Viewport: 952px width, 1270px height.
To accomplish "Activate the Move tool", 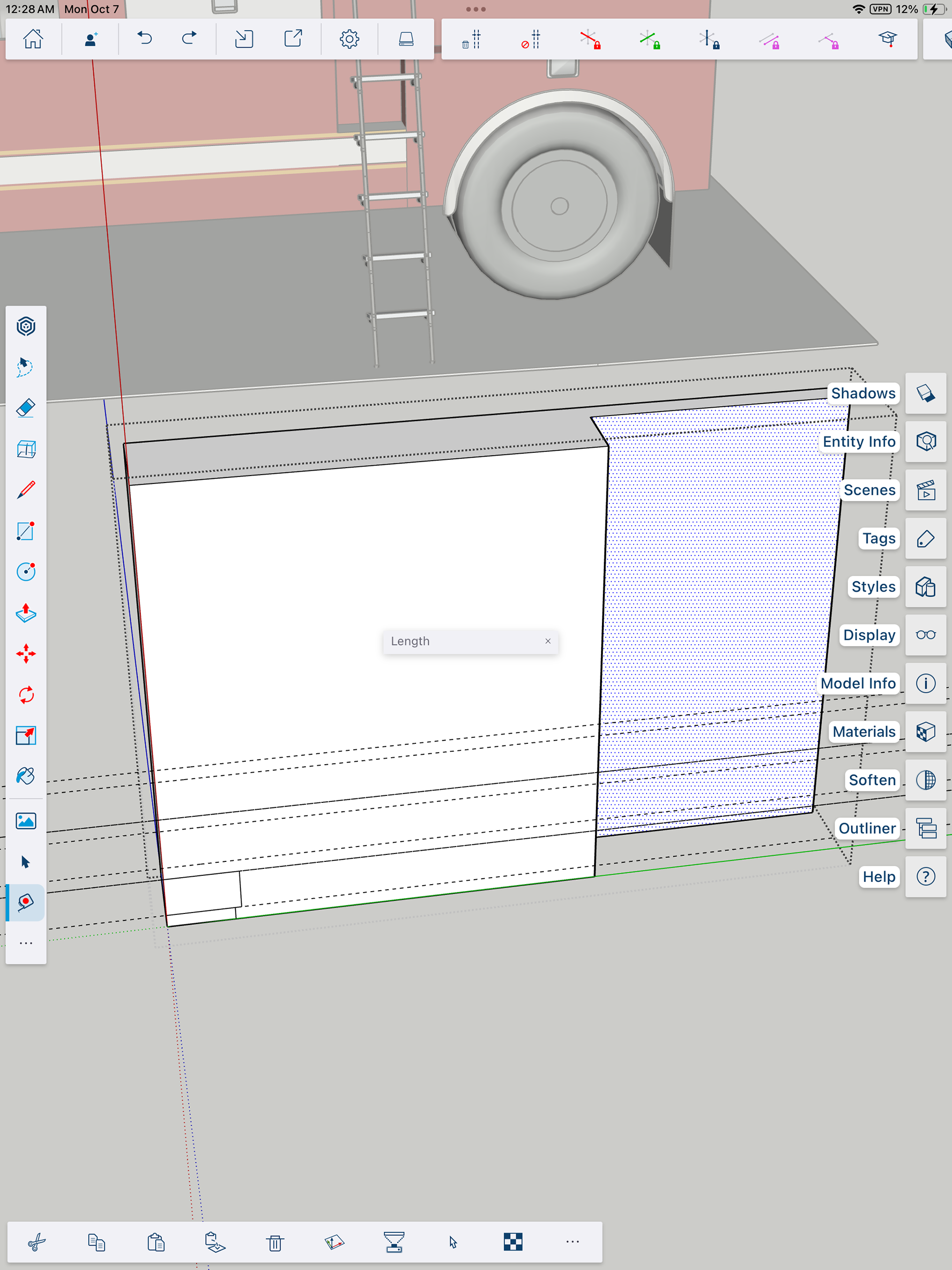I will click(26, 654).
